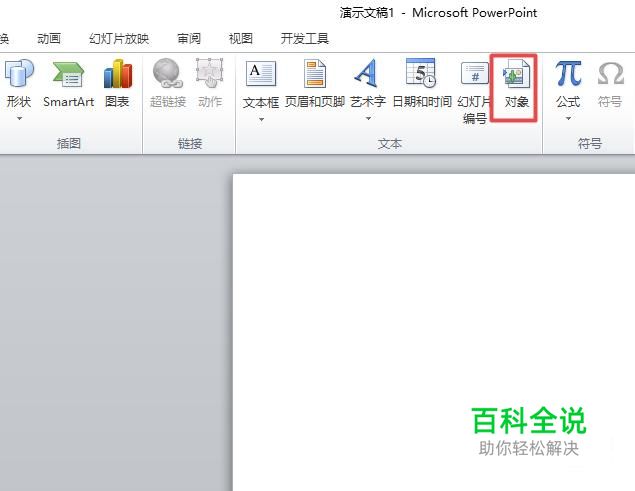Switch to the View (视图) tab
635x491 pixels.
click(241, 38)
